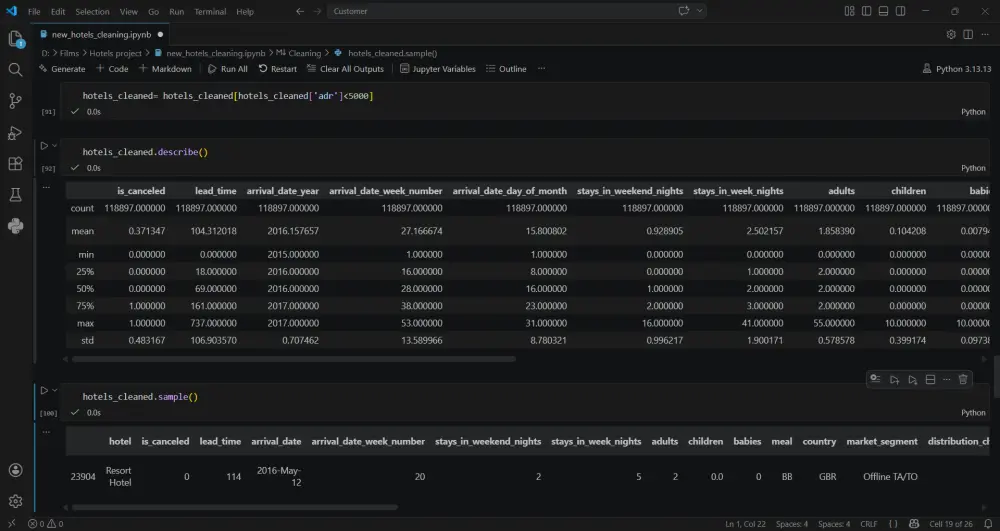
Task: Open the Accounts menu icon
Action: click(15, 470)
